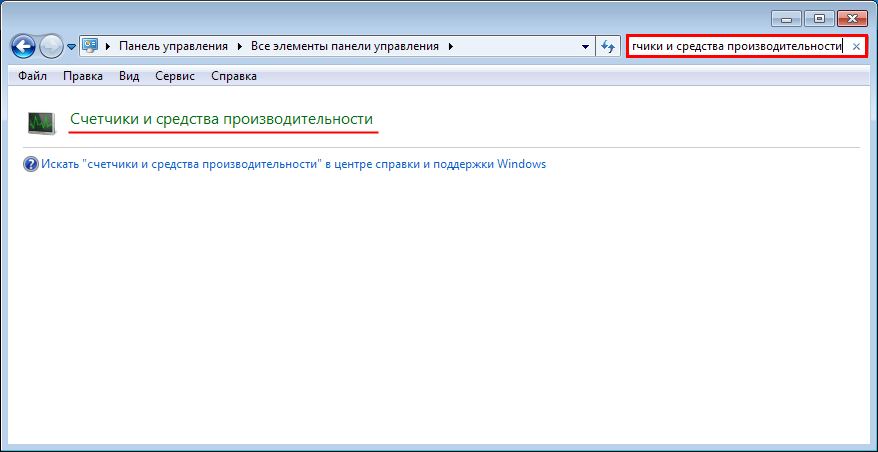The height and width of the screenshot is (452, 878).
Task: Expand arrow after "Все элементы панели управления"
Action: tap(450, 46)
